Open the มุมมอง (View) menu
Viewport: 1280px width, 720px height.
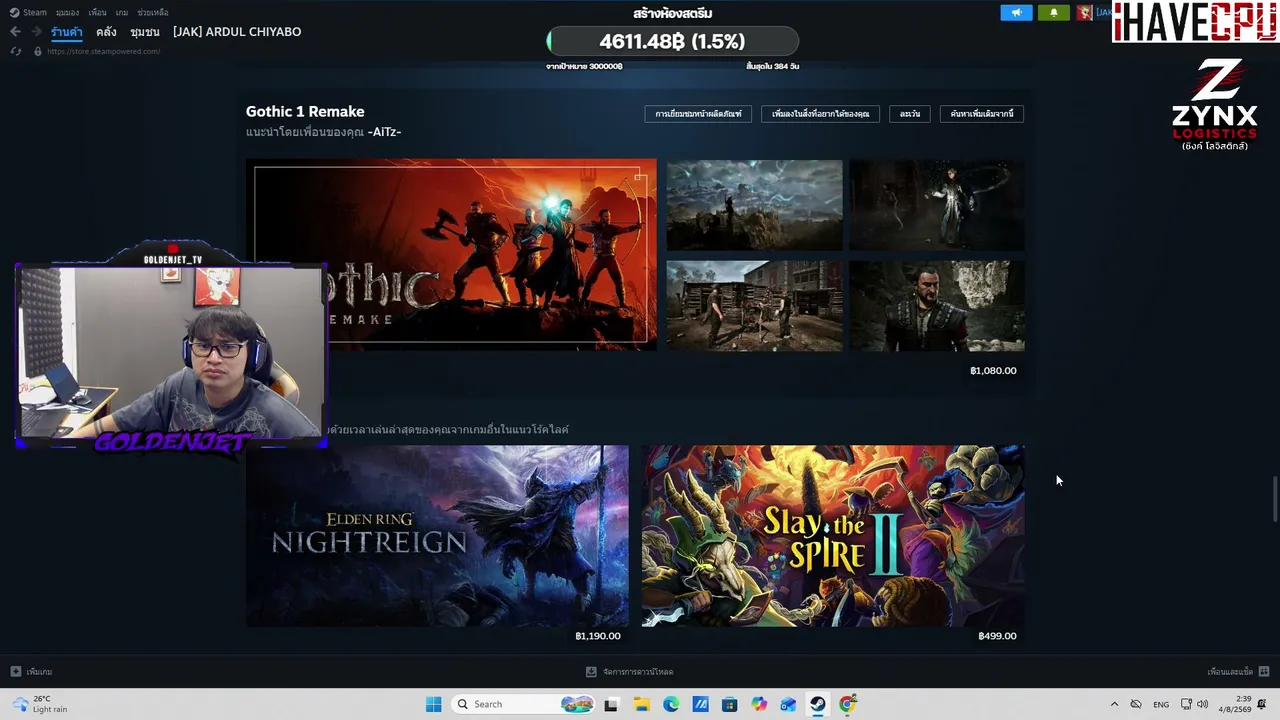67,13
